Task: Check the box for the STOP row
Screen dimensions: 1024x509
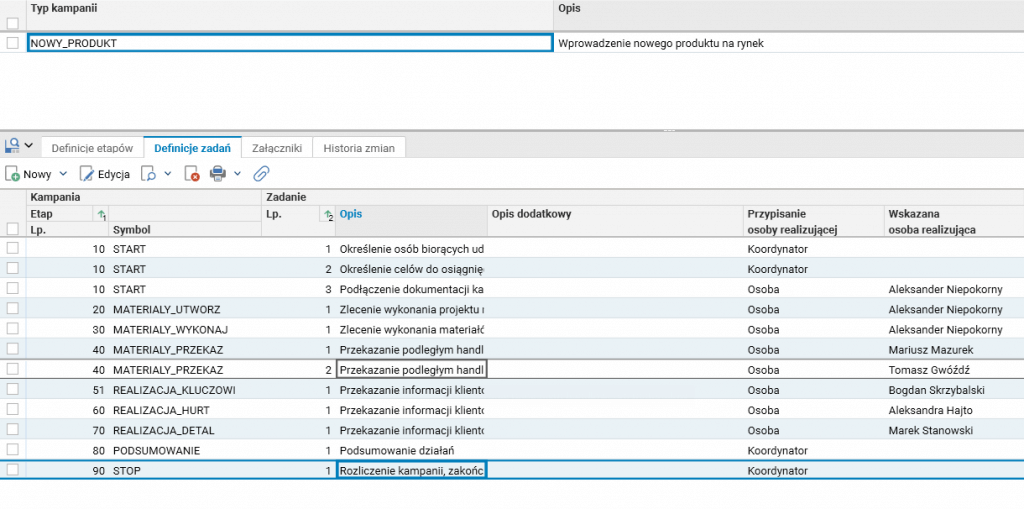Action: tap(12, 470)
